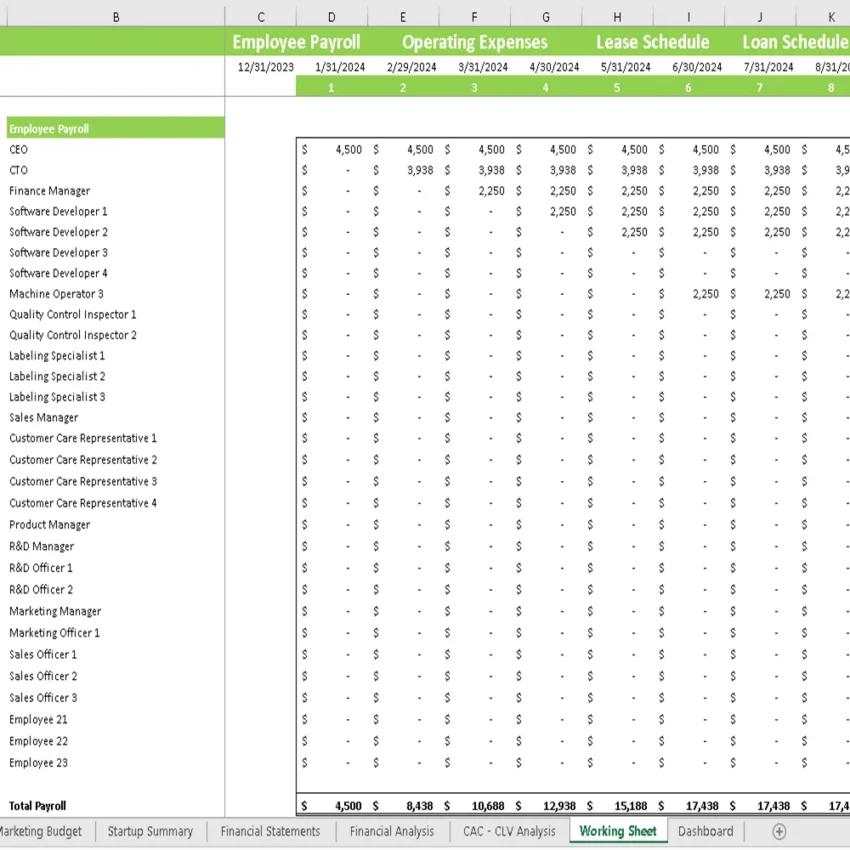Open the Financial Statements sheet
The image size is (850, 850).
point(268,831)
